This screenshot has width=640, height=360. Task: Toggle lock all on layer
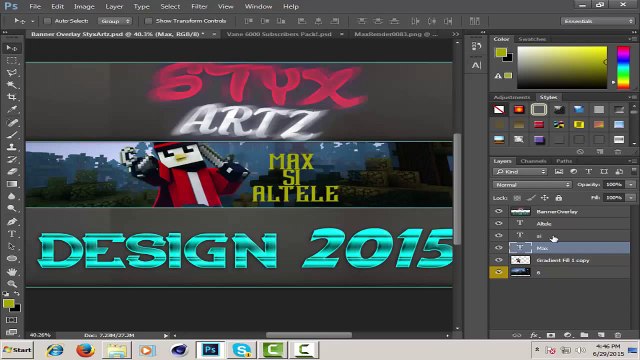559,198
